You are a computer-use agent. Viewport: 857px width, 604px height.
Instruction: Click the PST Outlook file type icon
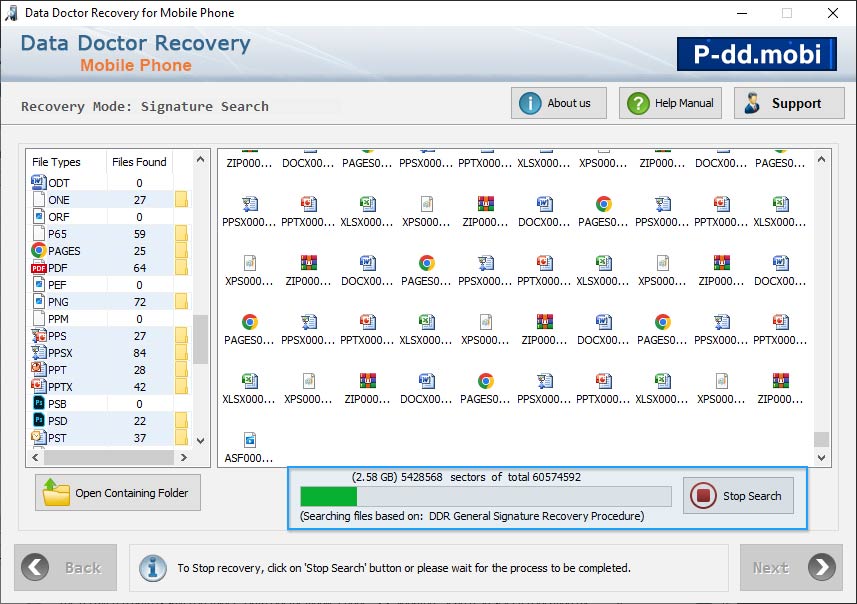pos(39,438)
